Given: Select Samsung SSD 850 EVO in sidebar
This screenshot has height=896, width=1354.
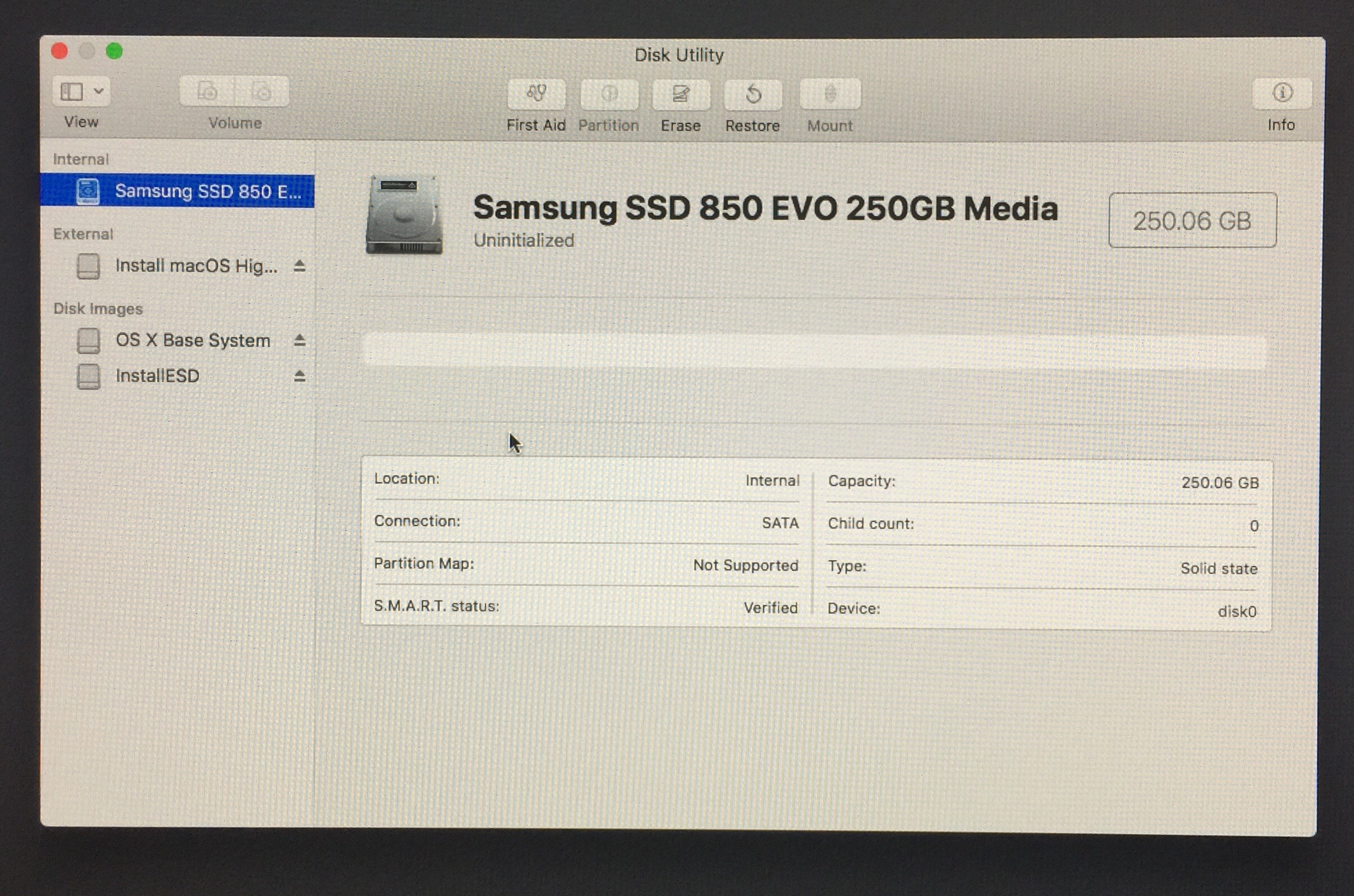Looking at the screenshot, I should coord(207,191).
